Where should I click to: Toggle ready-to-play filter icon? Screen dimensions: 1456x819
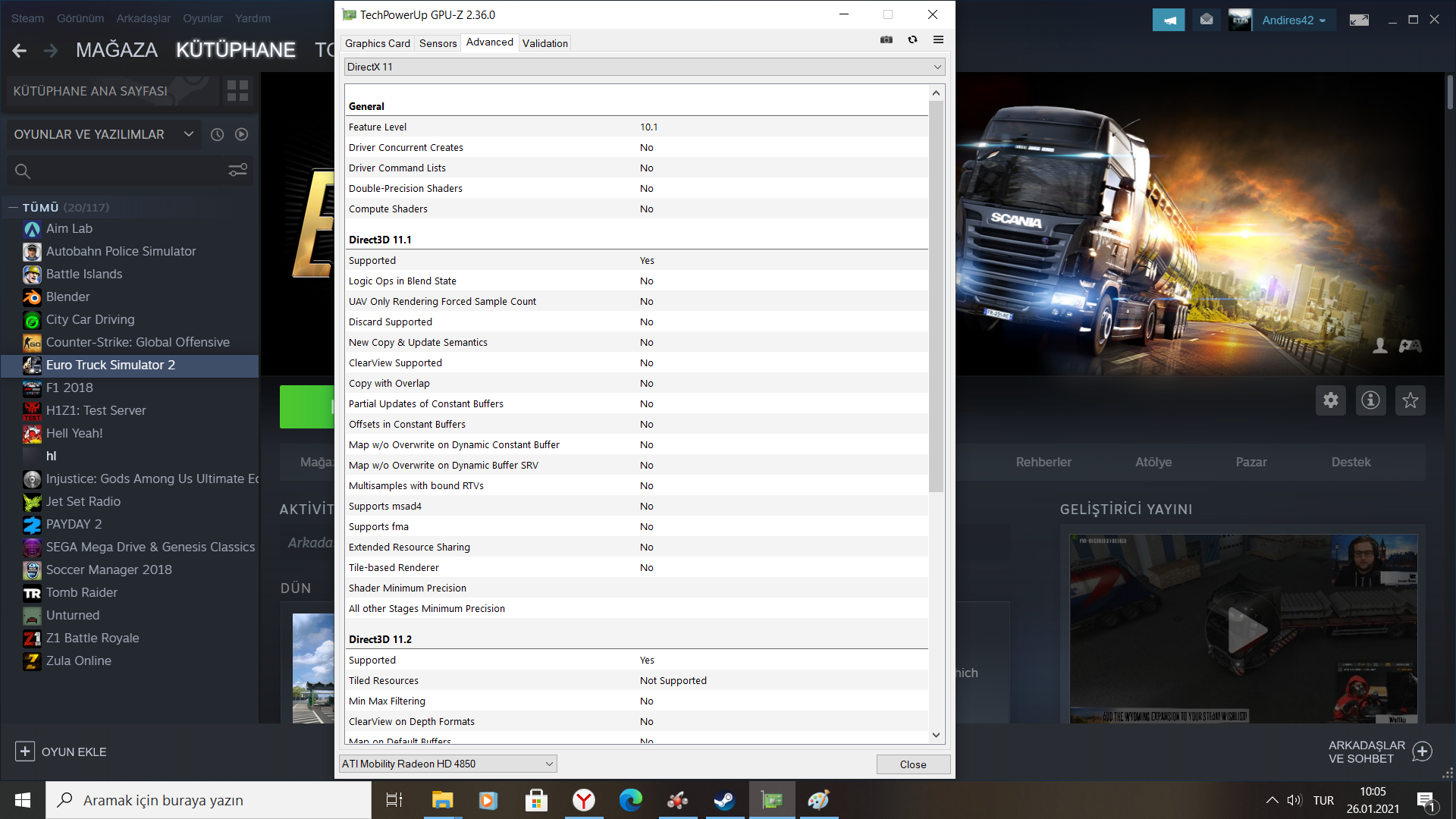[x=241, y=134]
